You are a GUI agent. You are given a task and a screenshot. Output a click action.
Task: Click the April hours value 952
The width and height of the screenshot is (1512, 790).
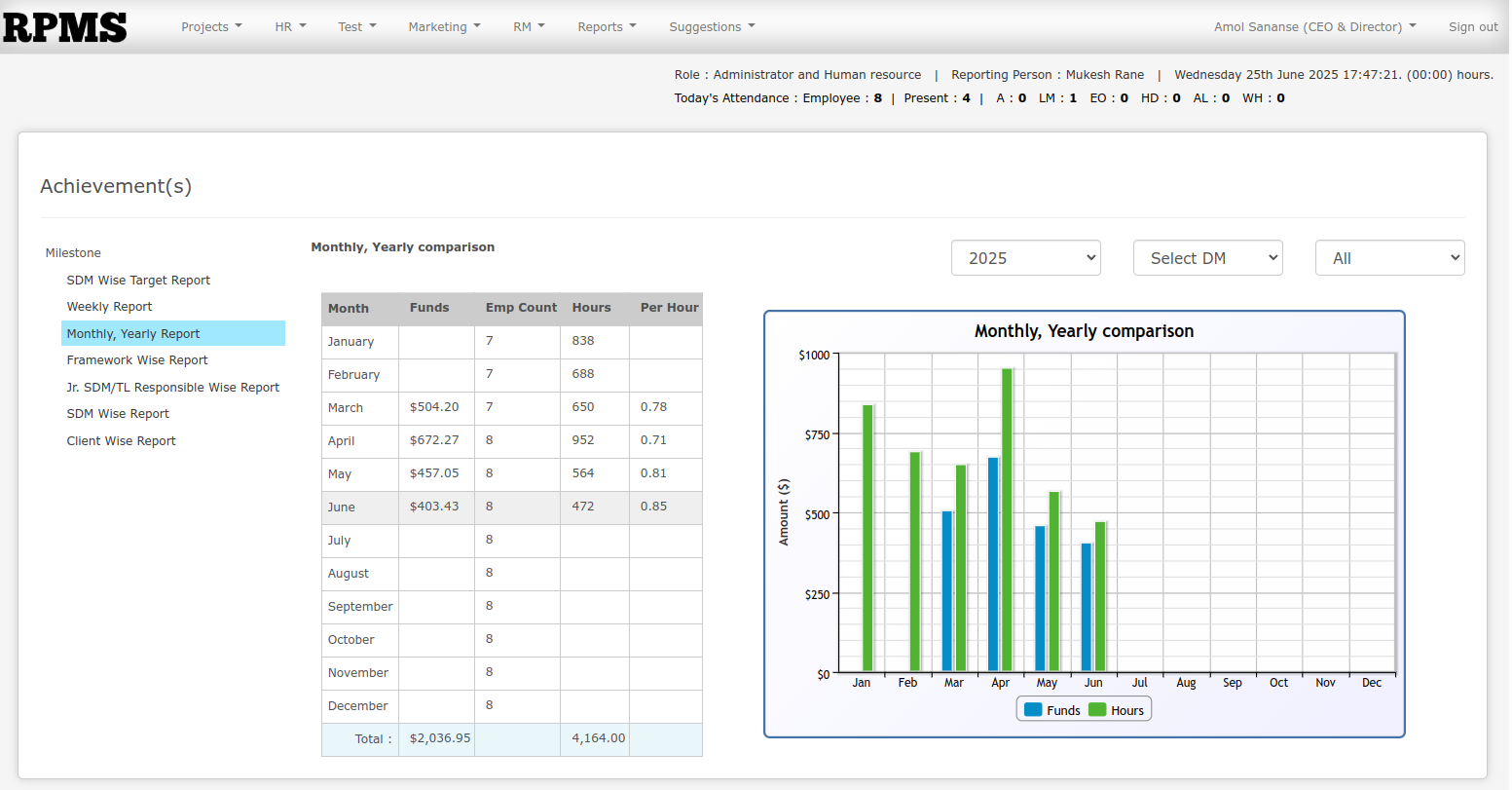[x=583, y=440]
